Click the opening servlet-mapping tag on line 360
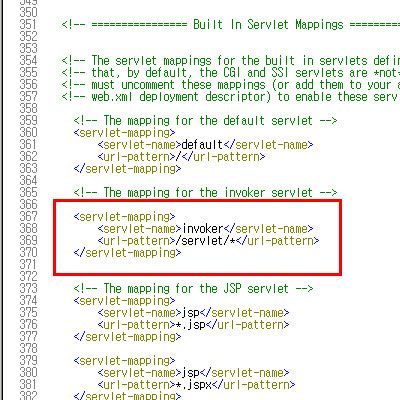This screenshot has width=400, height=400. pyautogui.click(x=124, y=133)
